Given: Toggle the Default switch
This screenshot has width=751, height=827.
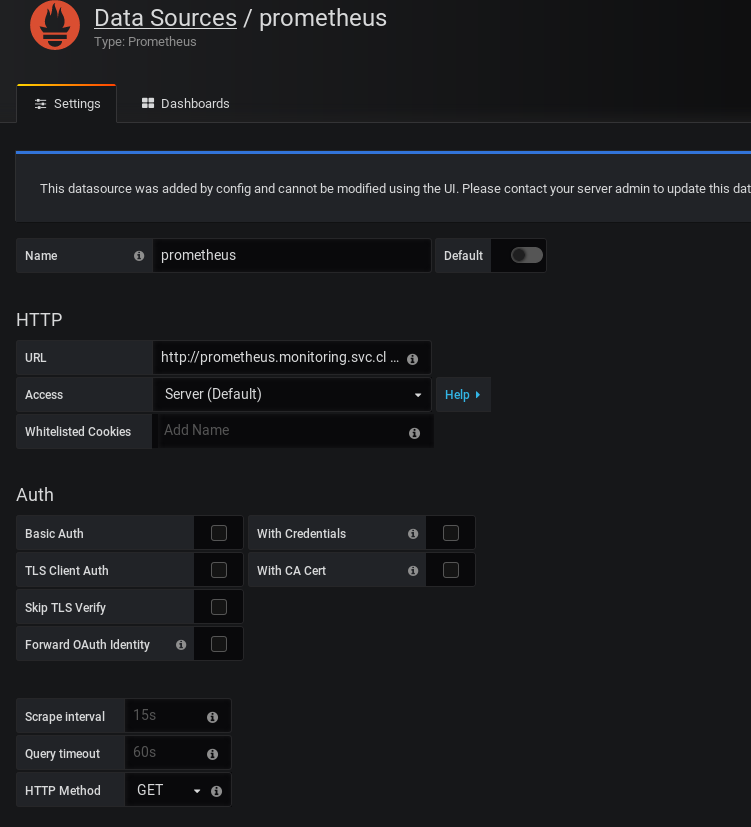Looking at the screenshot, I should click(526, 255).
